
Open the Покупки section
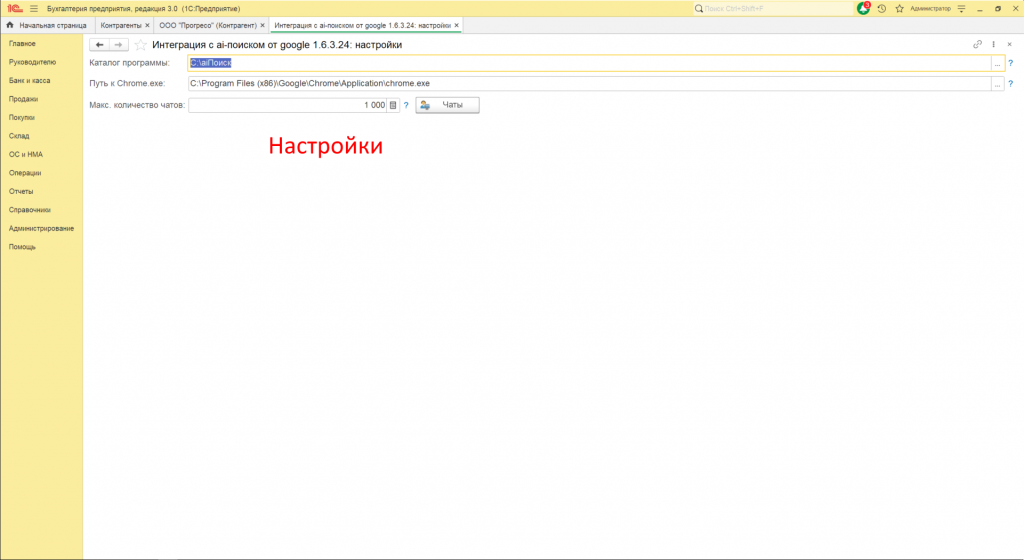[22, 117]
